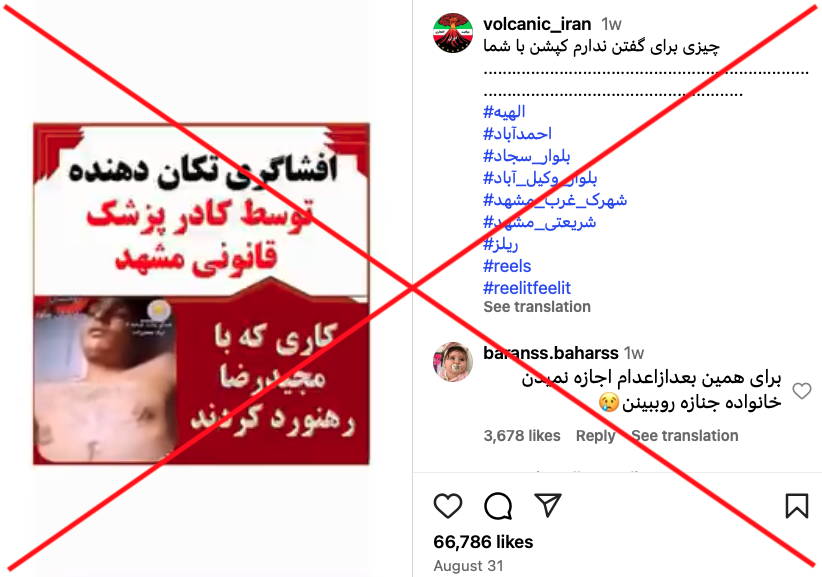This screenshot has height=577, width=822.
Task: Open baranss.baharss avatar picture
Action: pyautogui.click(x=453, y=362)
